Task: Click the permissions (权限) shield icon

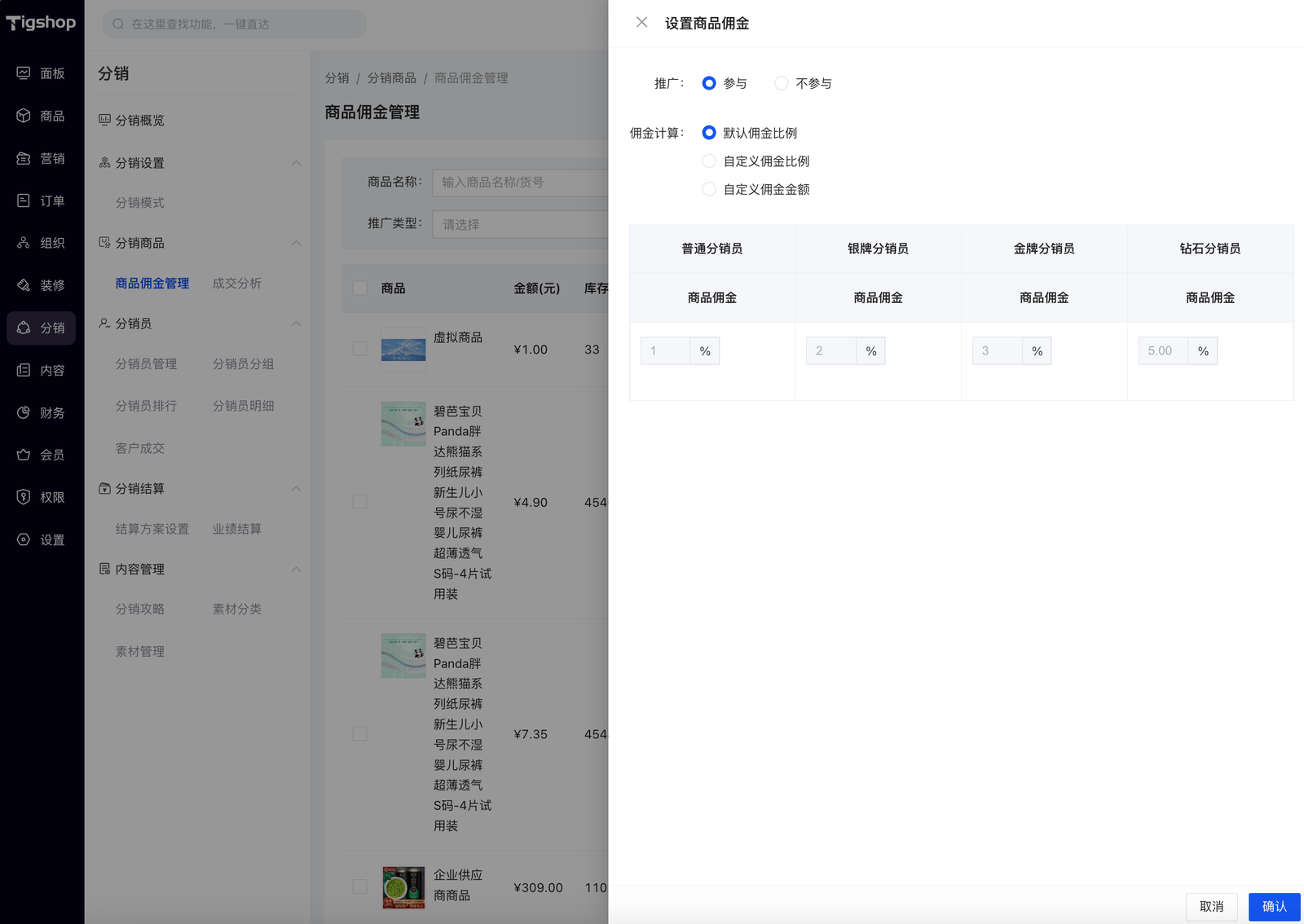Action: pyautogui.click(x=24, y=497)
